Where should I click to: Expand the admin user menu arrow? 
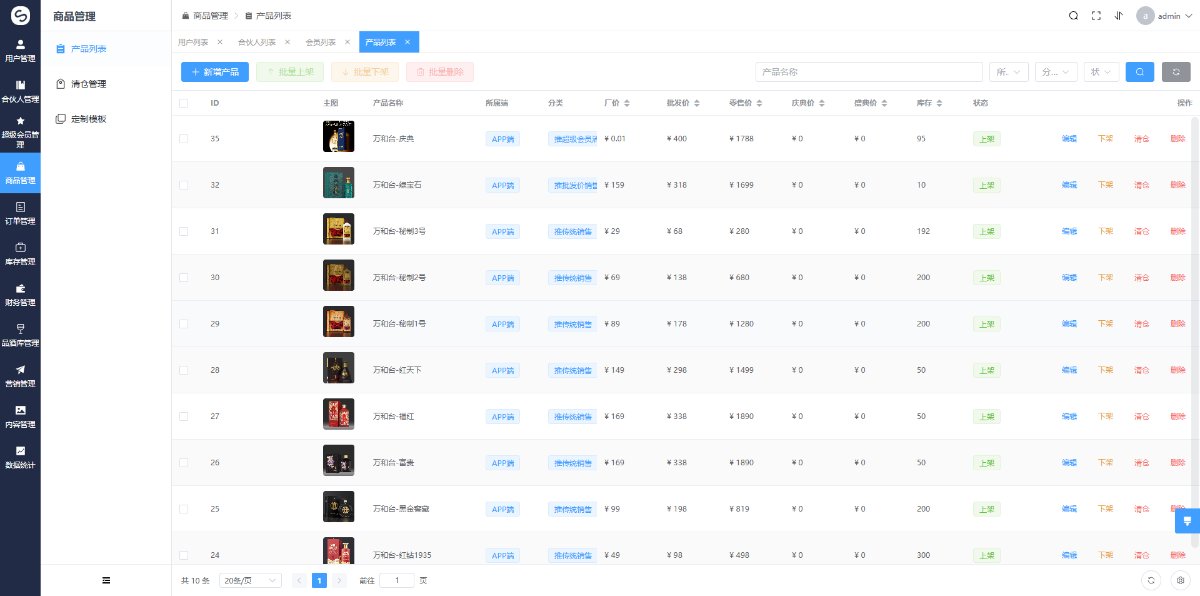[1188, 16]
